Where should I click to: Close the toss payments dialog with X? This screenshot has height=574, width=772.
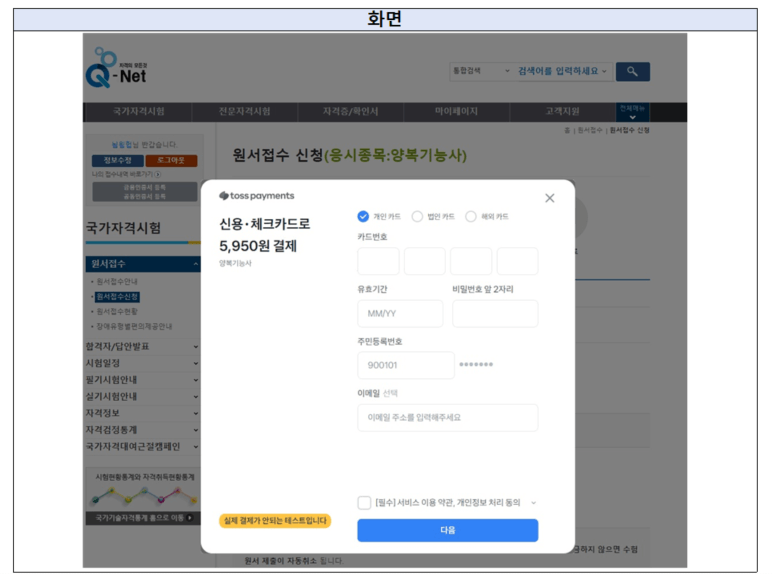pos(550,198)
